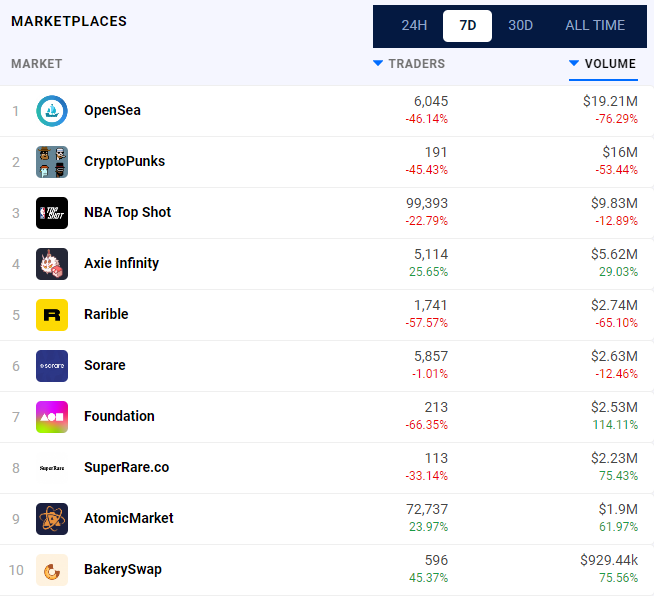
Task: Switch to the 24H time tab
Action: 414,25
